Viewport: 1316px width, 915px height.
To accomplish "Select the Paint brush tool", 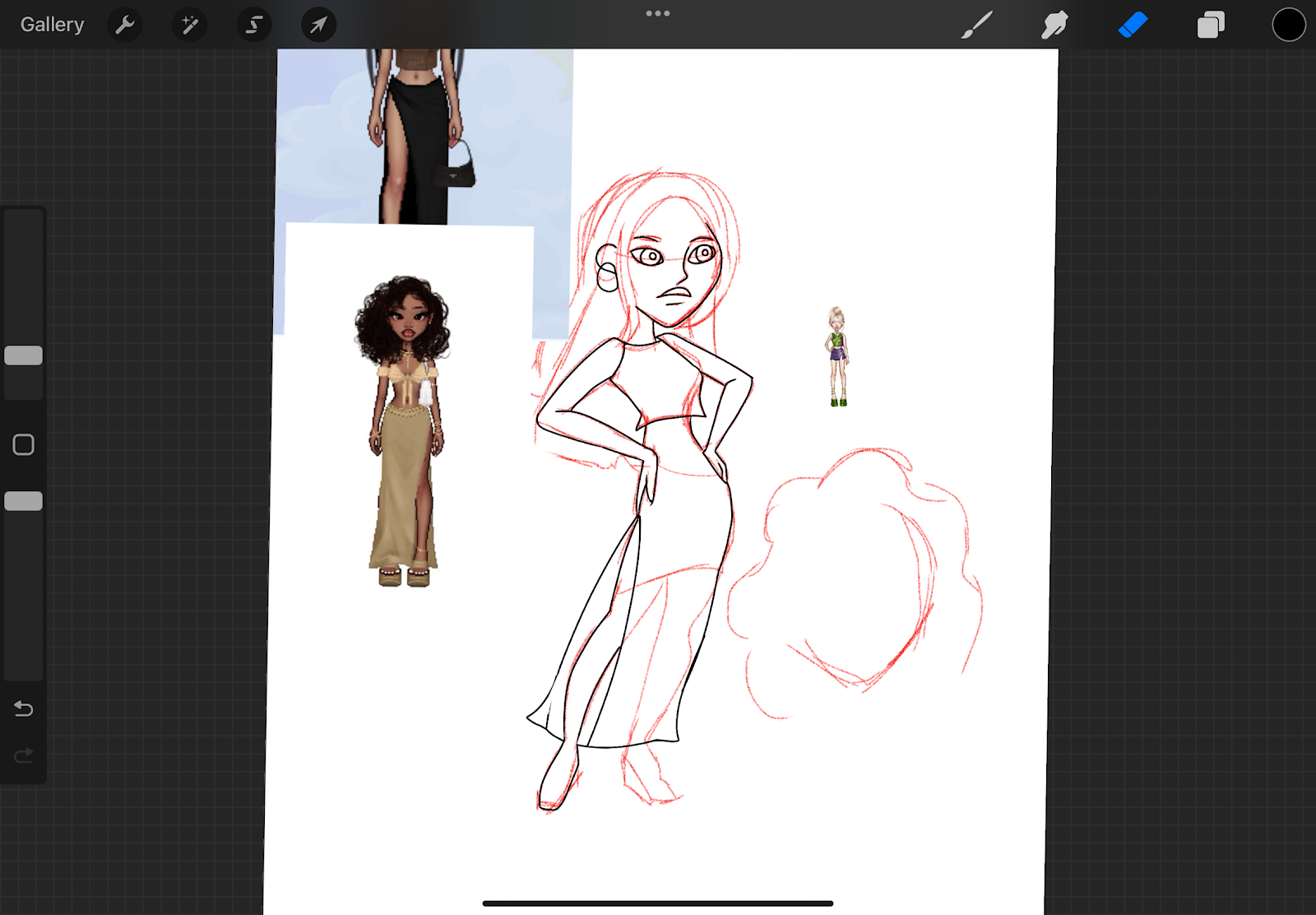I will pyautogui.click(x=977, y=25).
